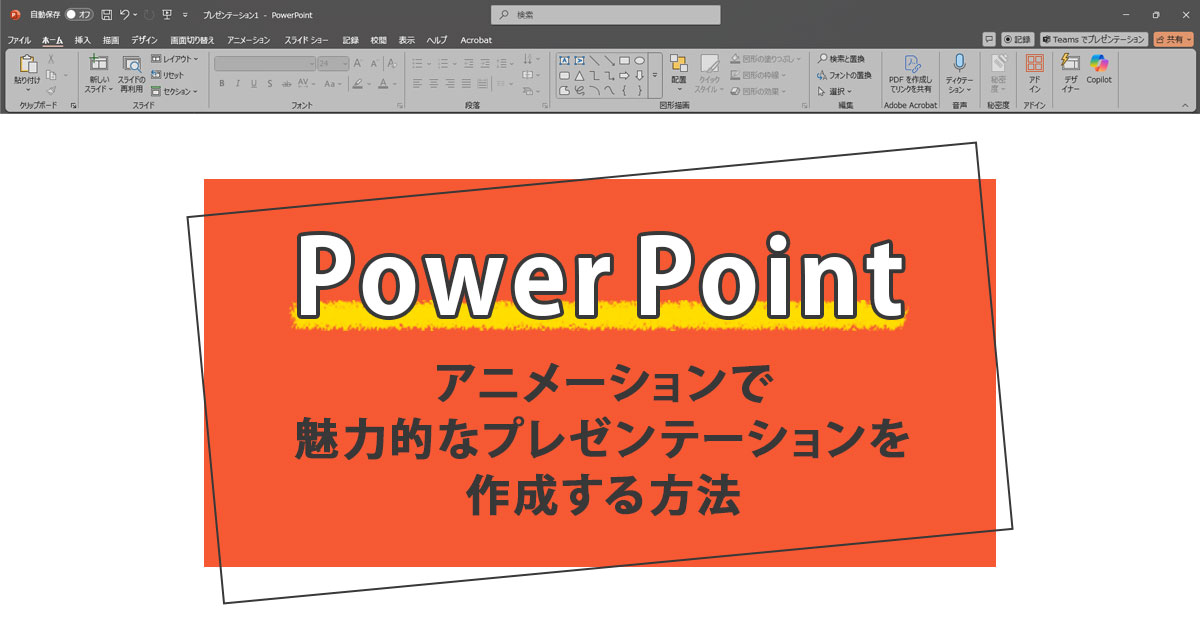Open the Comments pane icon
This screenshot has width=1200, height=630.
pyautogui.click(x=989, y=39)
